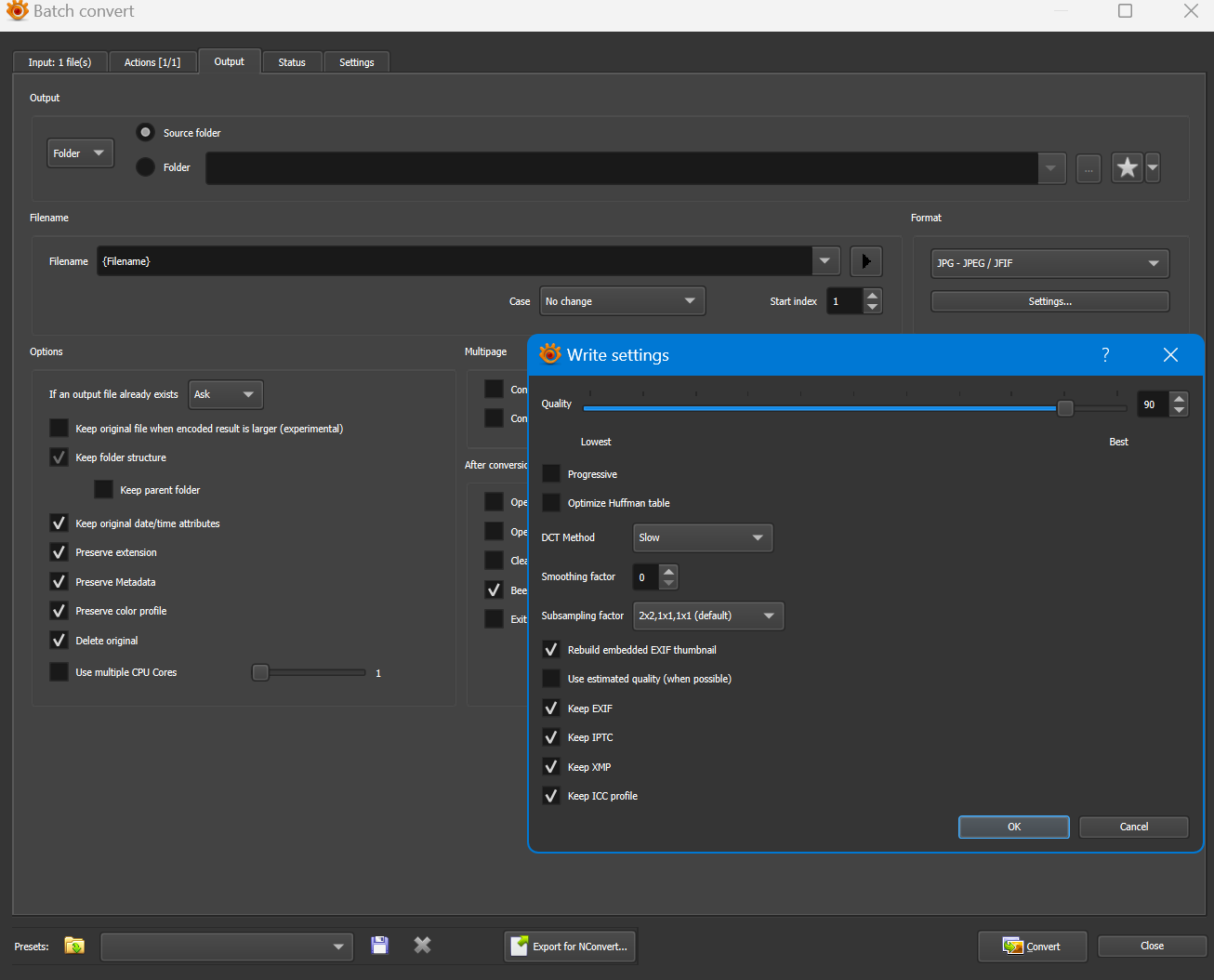1214x980 pixels.
Task: Select the Folder radio button
Action: [146, 167]
